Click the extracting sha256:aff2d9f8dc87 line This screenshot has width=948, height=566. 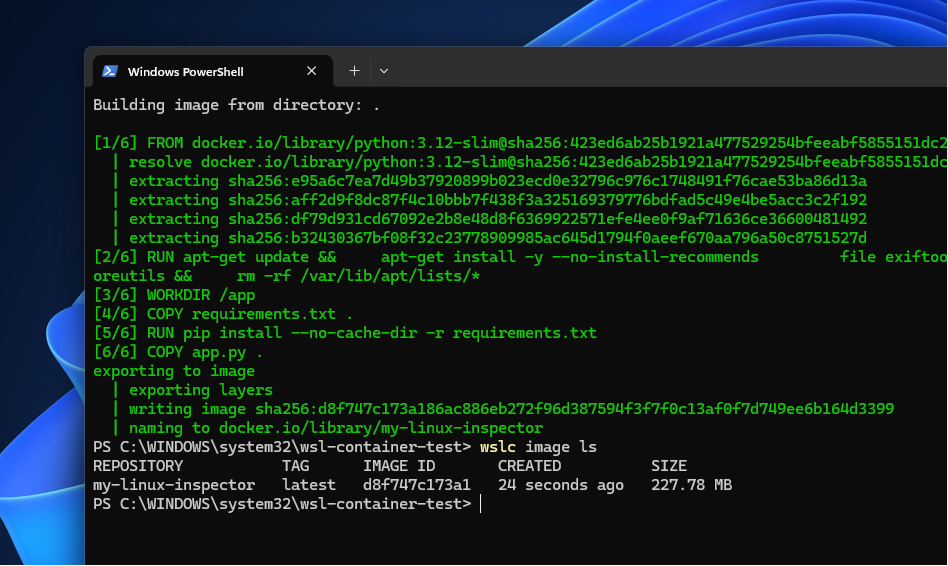pos(498,200)
